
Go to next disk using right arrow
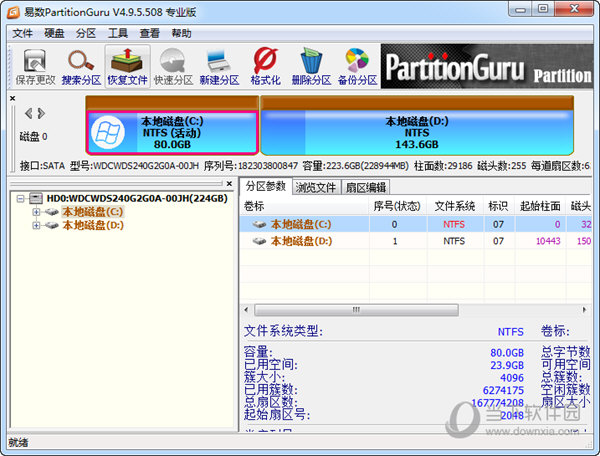tap(41, 113)
